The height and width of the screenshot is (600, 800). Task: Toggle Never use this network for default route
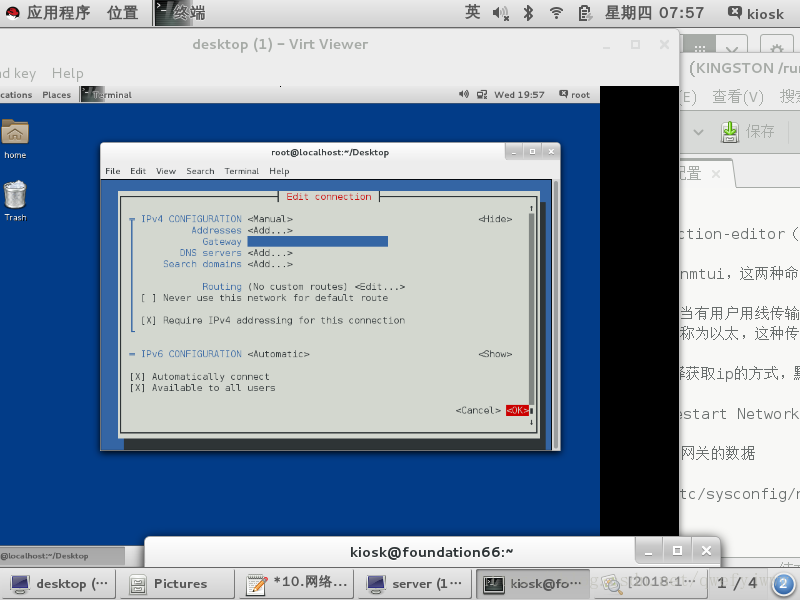(x=148, y=298)
